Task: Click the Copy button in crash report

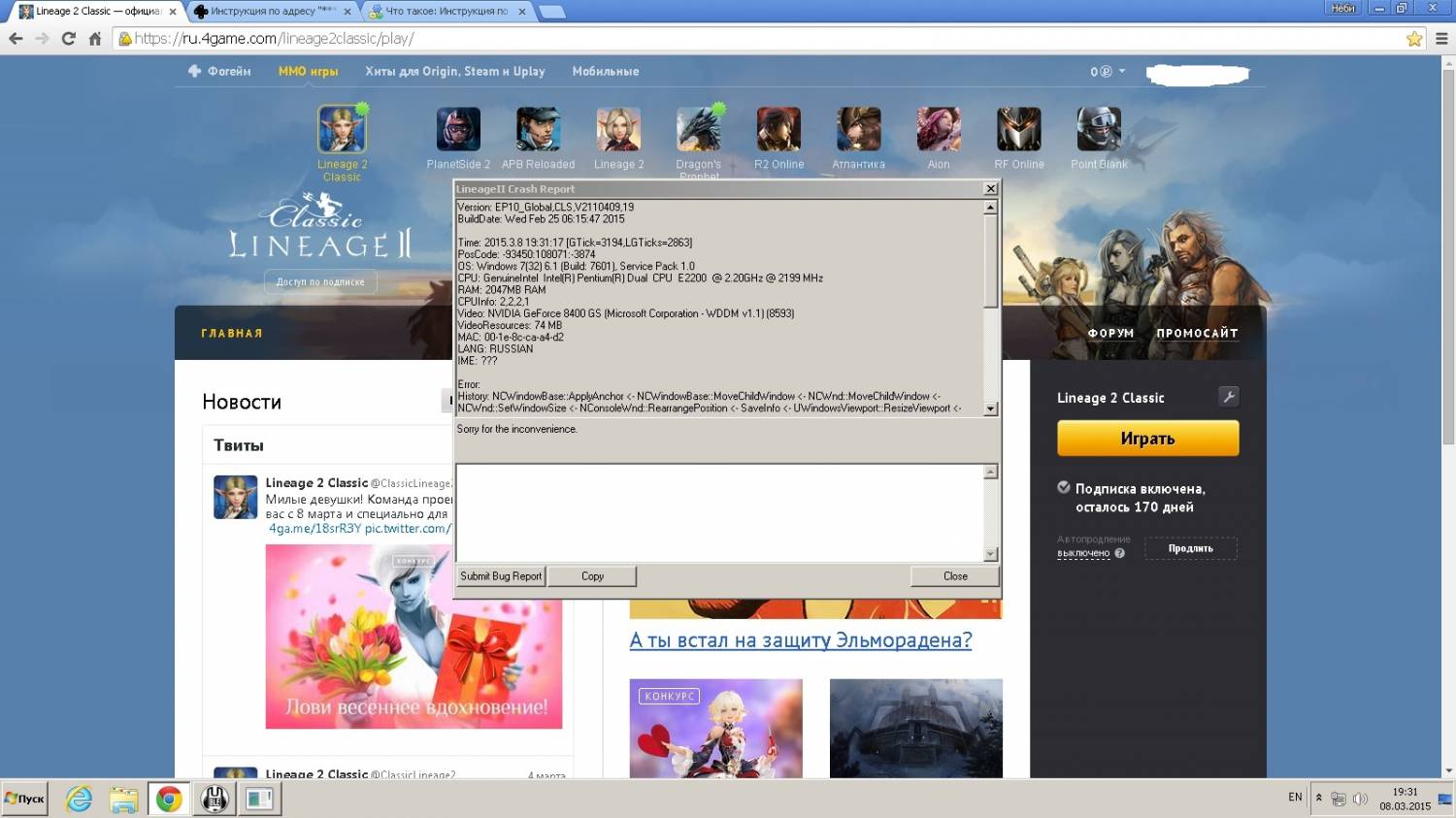Action: (592, 576)
